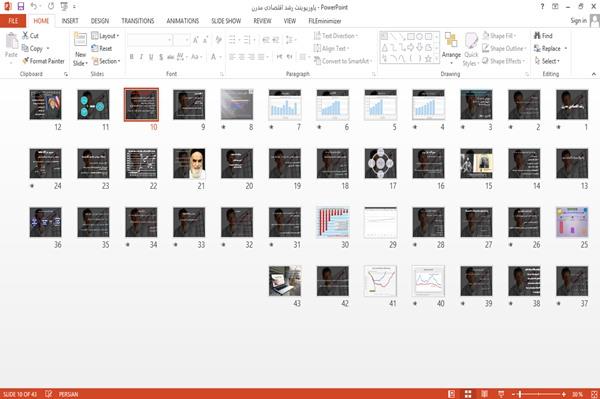Toggle the bullets list button

point(232,40)
